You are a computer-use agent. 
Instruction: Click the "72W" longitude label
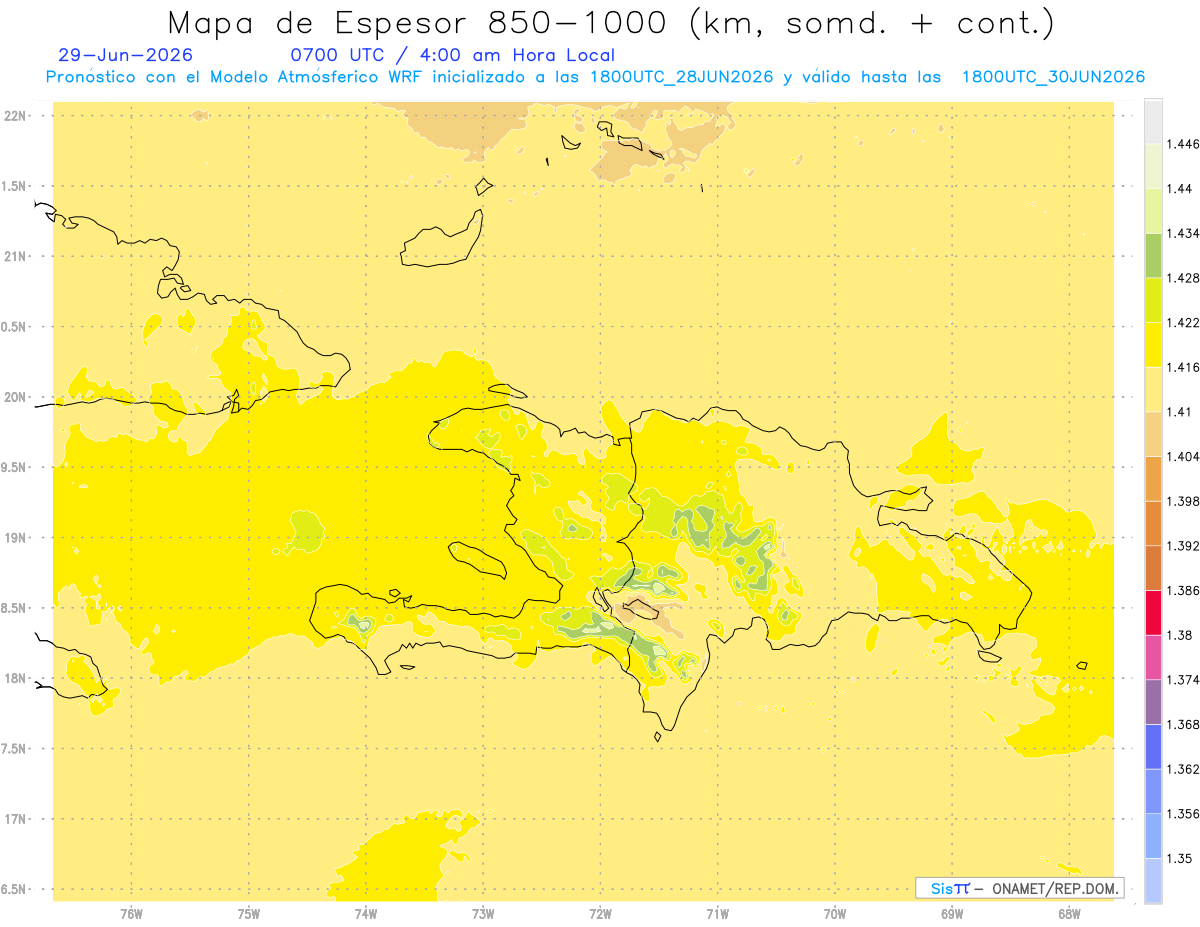point(601,914)
